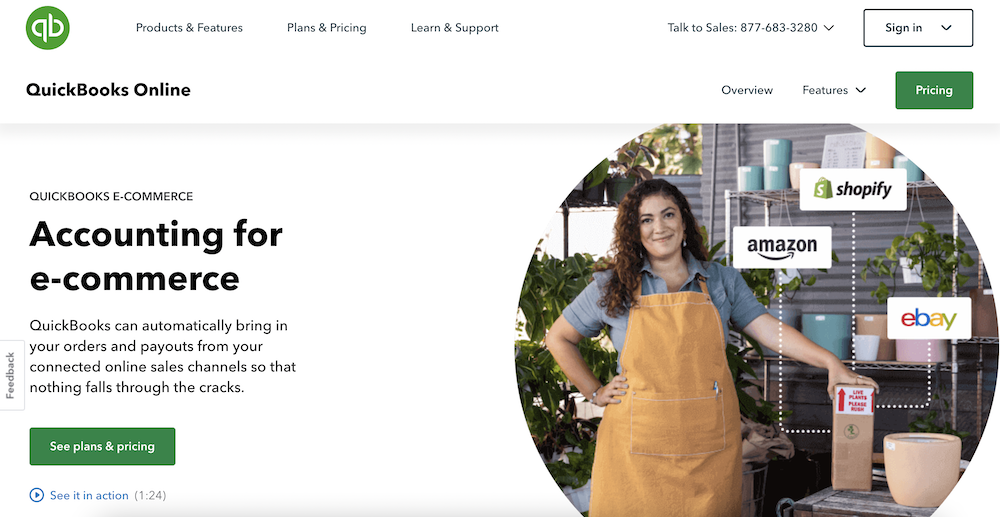1000x517 pixels.
Task: Click the QuickBooks Online heading
Action: (108, 90)
